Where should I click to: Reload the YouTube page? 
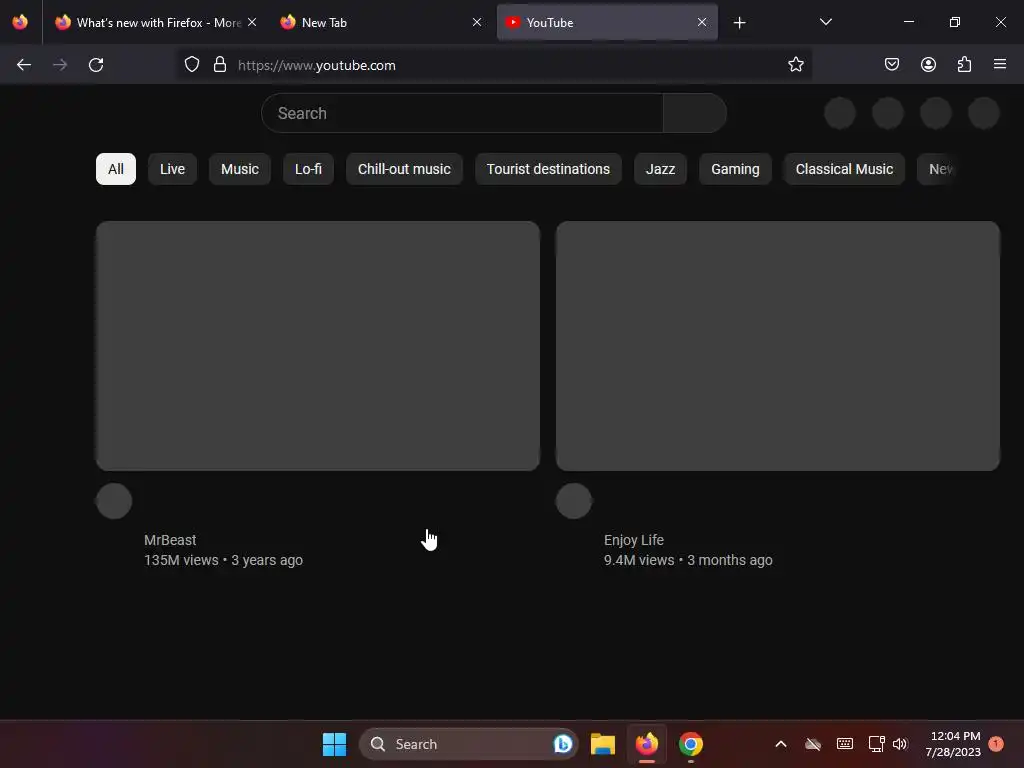click(x=96, y=65)
